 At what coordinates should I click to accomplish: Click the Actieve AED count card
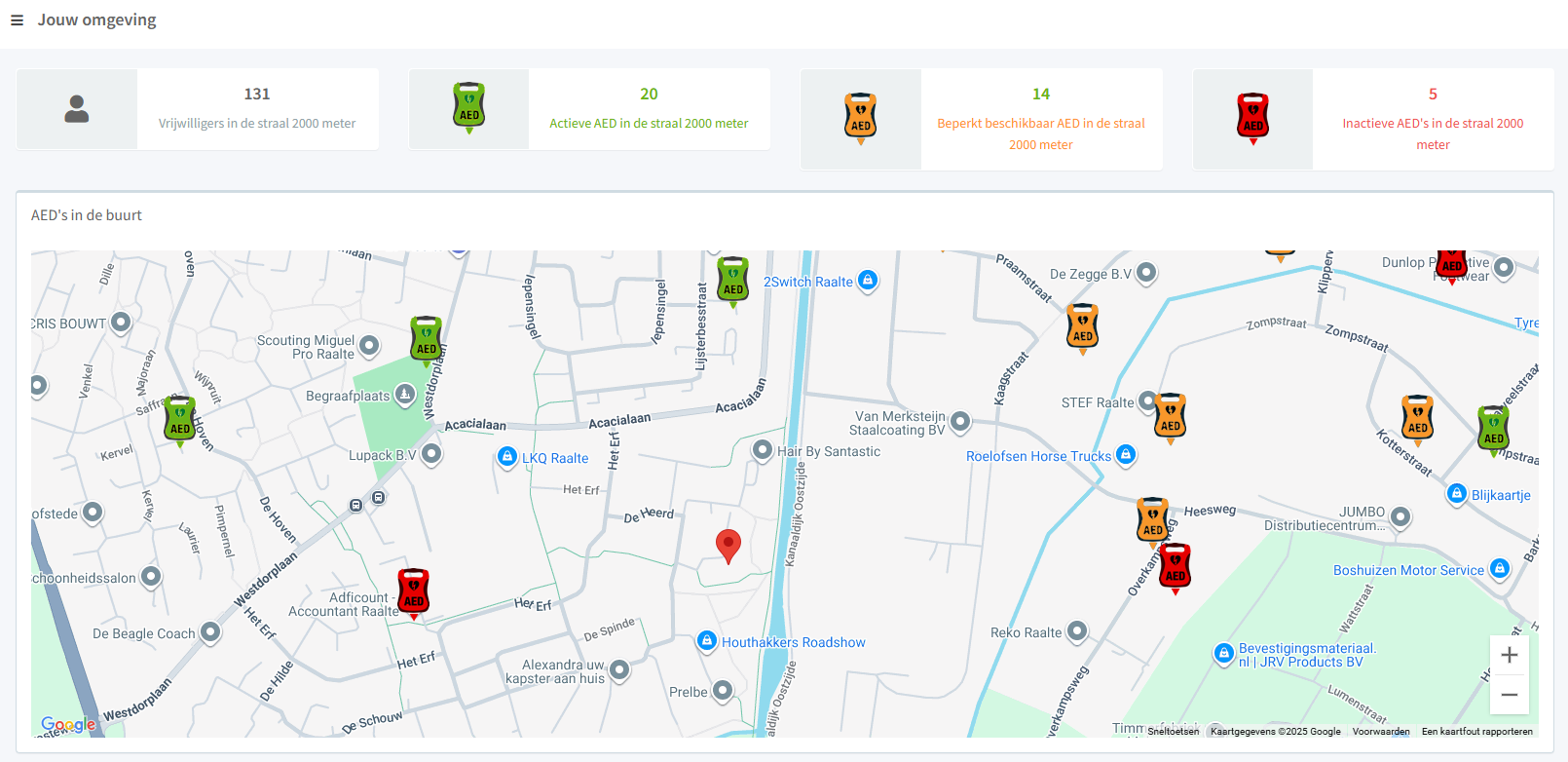(x=649, y=109)
